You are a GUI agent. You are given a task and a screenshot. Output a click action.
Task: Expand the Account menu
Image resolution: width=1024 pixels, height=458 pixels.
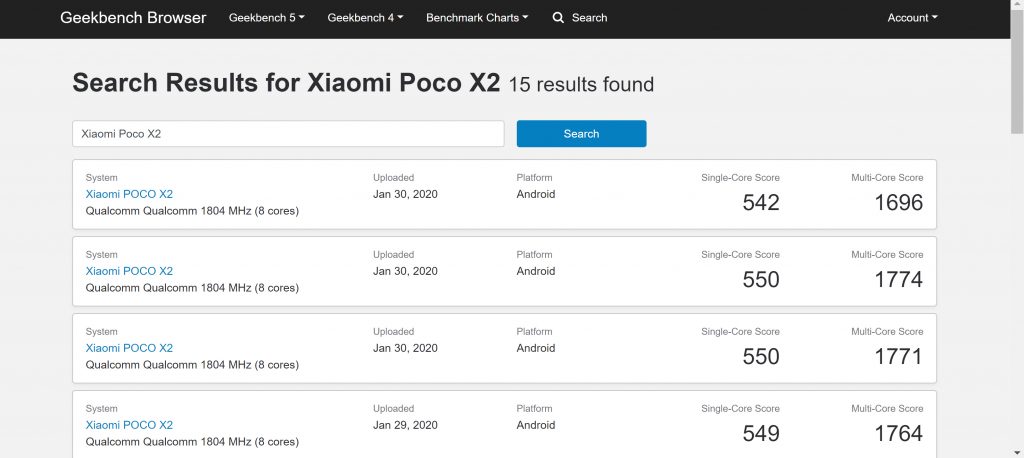pyautogui.click(x=912, y=18)
